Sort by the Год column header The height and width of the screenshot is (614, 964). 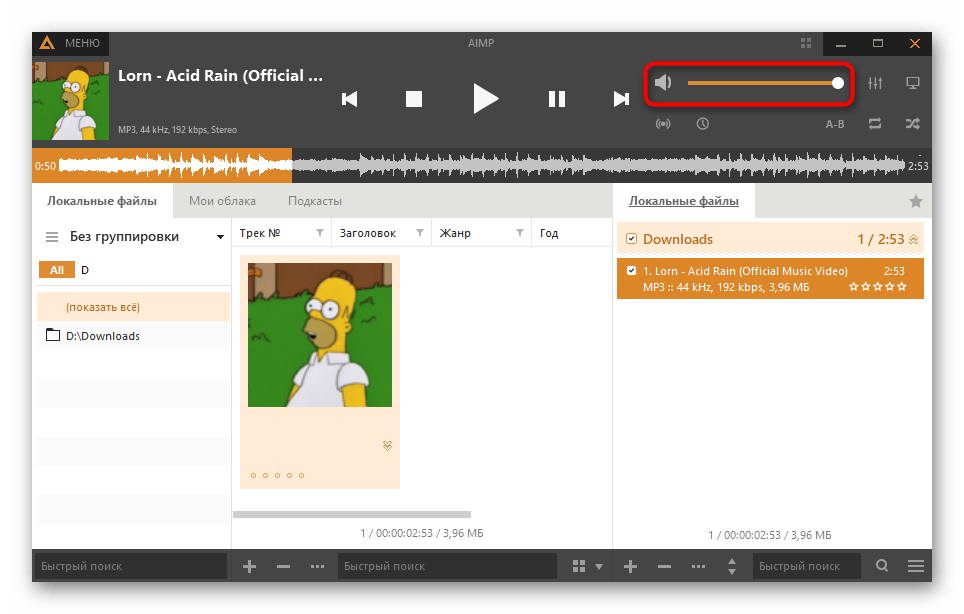549,233
